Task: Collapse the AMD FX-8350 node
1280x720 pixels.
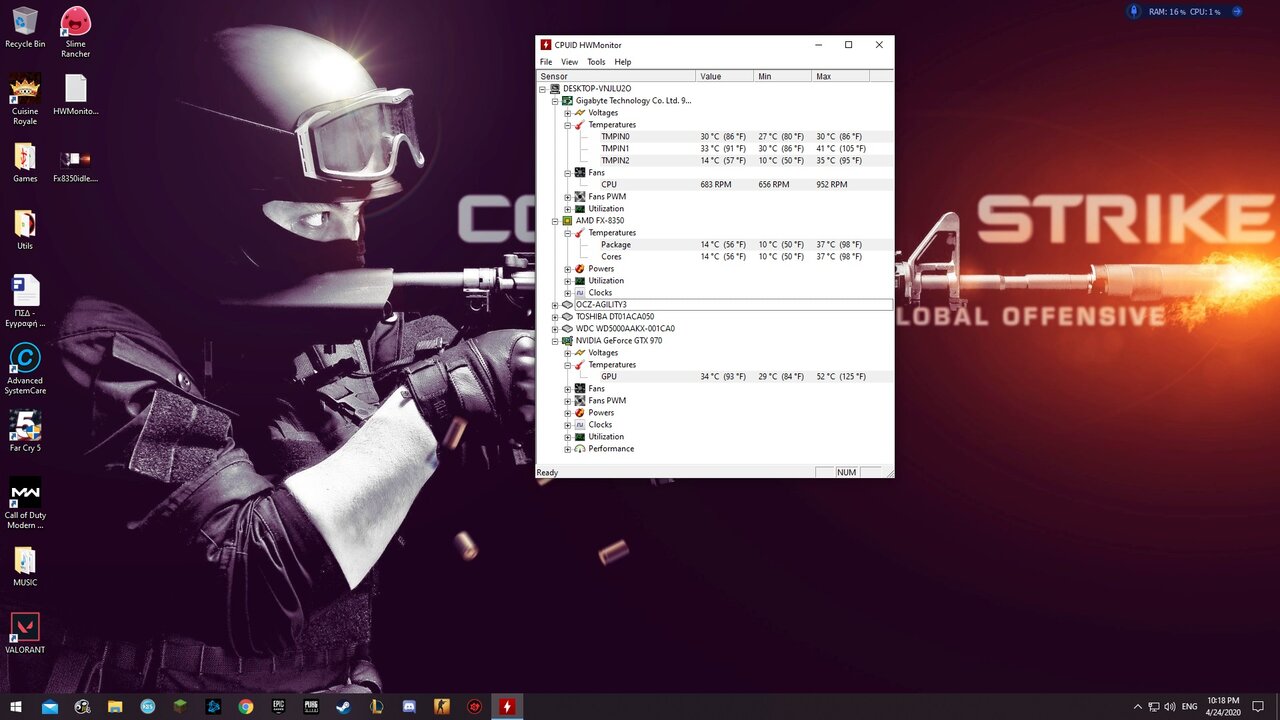Action: (555, 221)
